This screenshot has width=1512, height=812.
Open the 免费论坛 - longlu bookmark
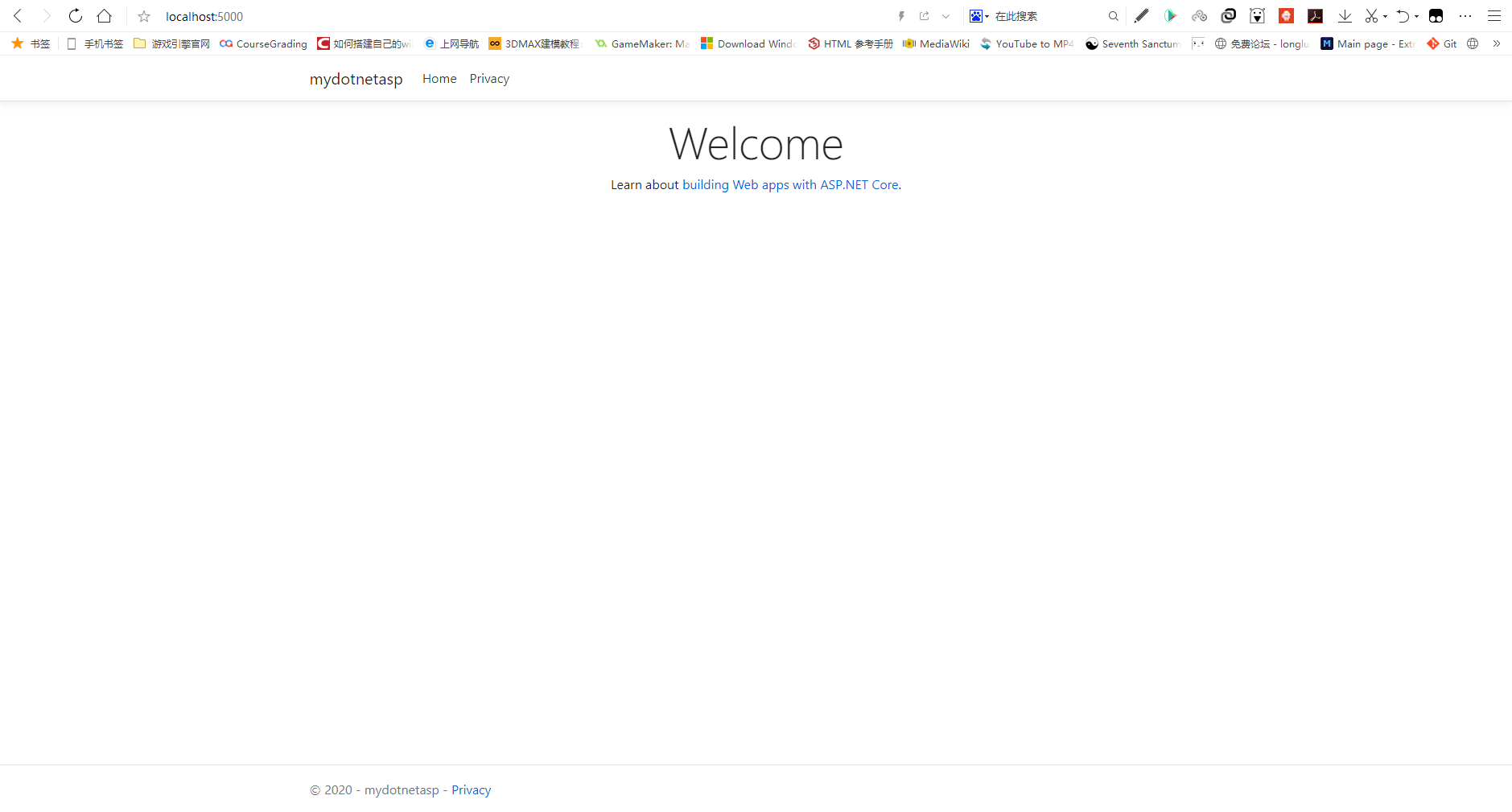click(x=1262, y=43)
